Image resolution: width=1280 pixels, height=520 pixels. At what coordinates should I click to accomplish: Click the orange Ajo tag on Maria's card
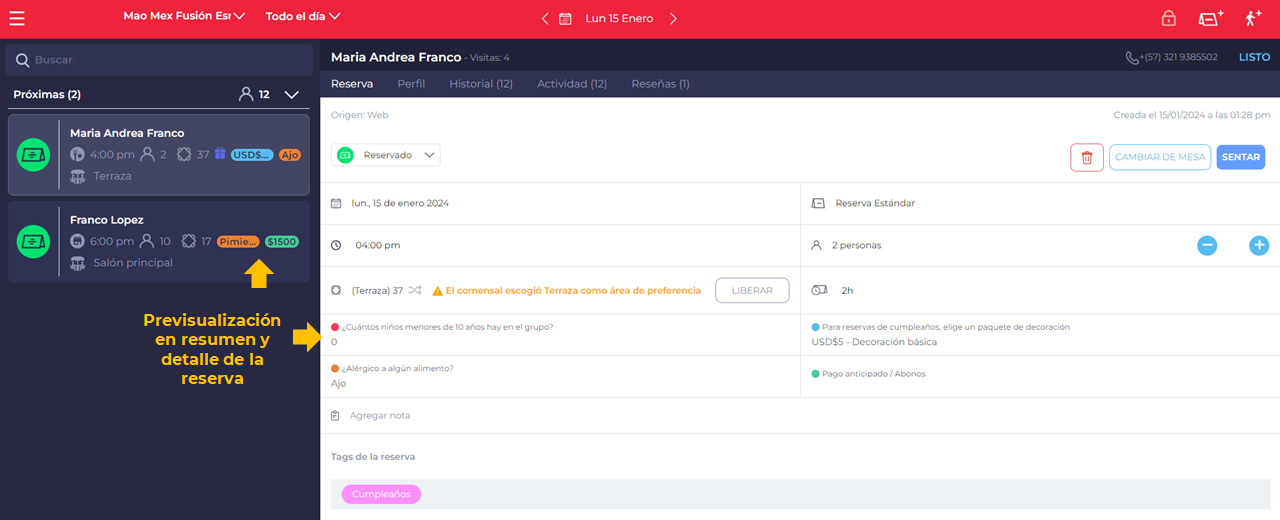(290, 155)
